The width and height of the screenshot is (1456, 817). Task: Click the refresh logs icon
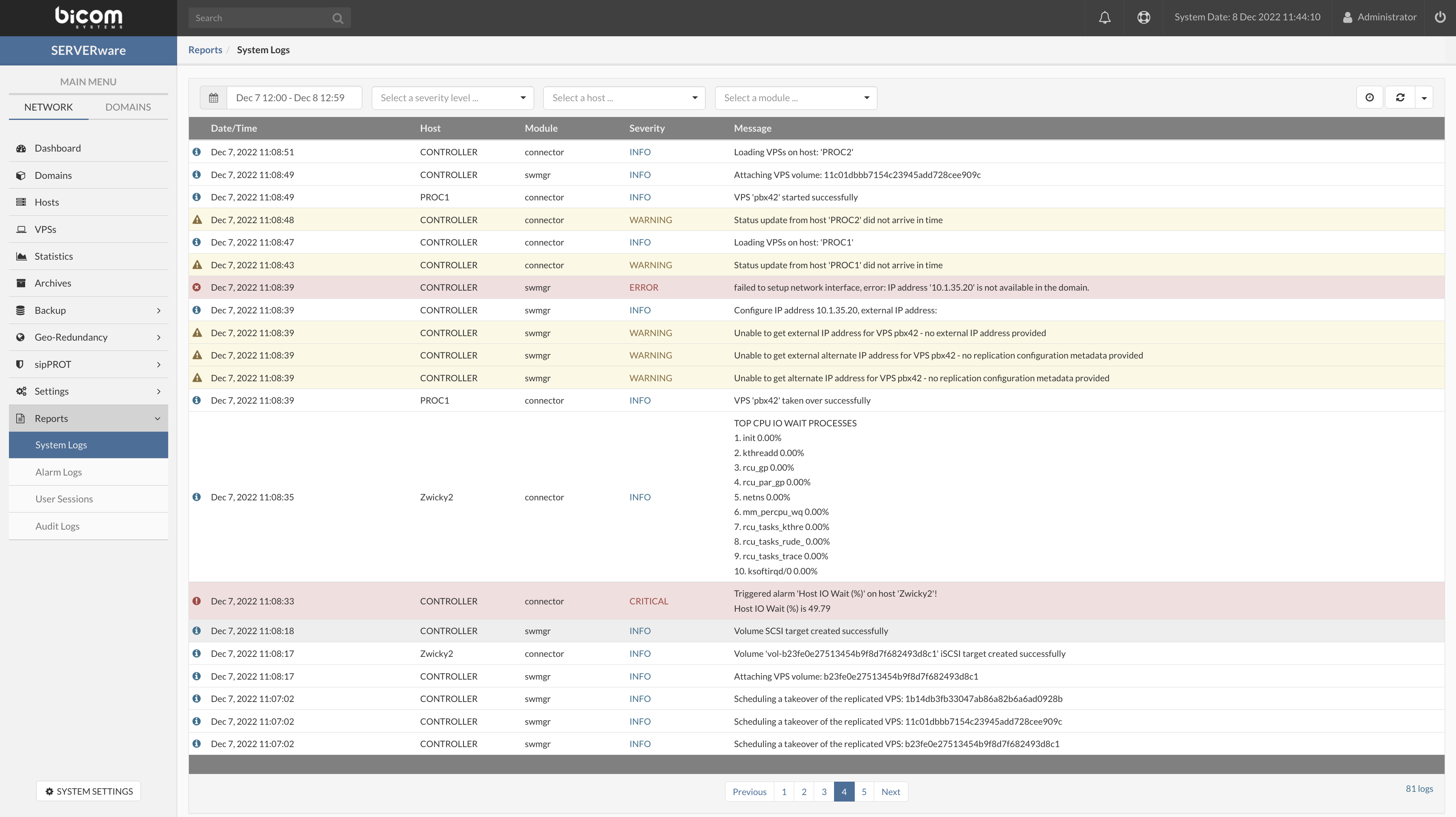(1400, 98)
